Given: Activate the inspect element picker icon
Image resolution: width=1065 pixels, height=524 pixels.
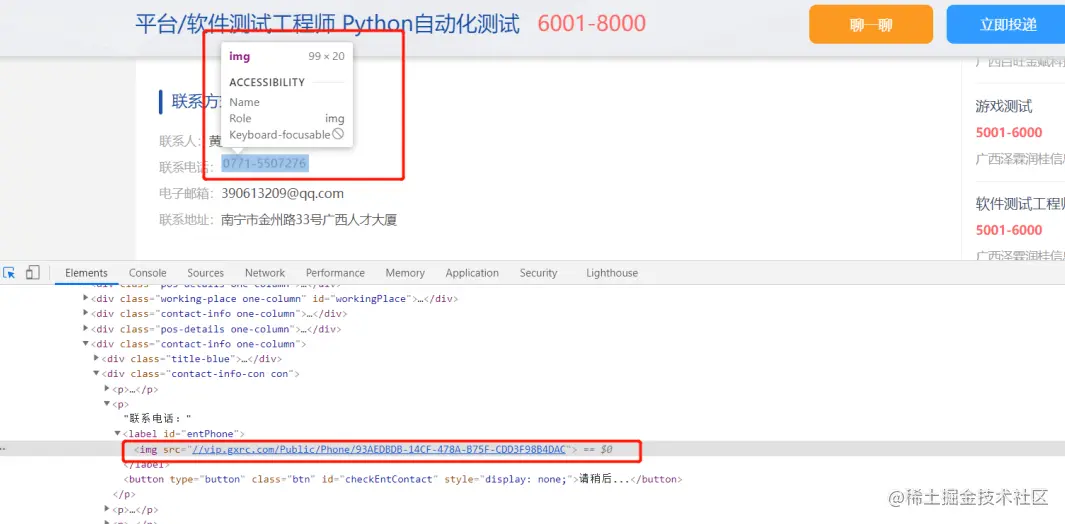Looking at the screenshot, I should 10,273.
